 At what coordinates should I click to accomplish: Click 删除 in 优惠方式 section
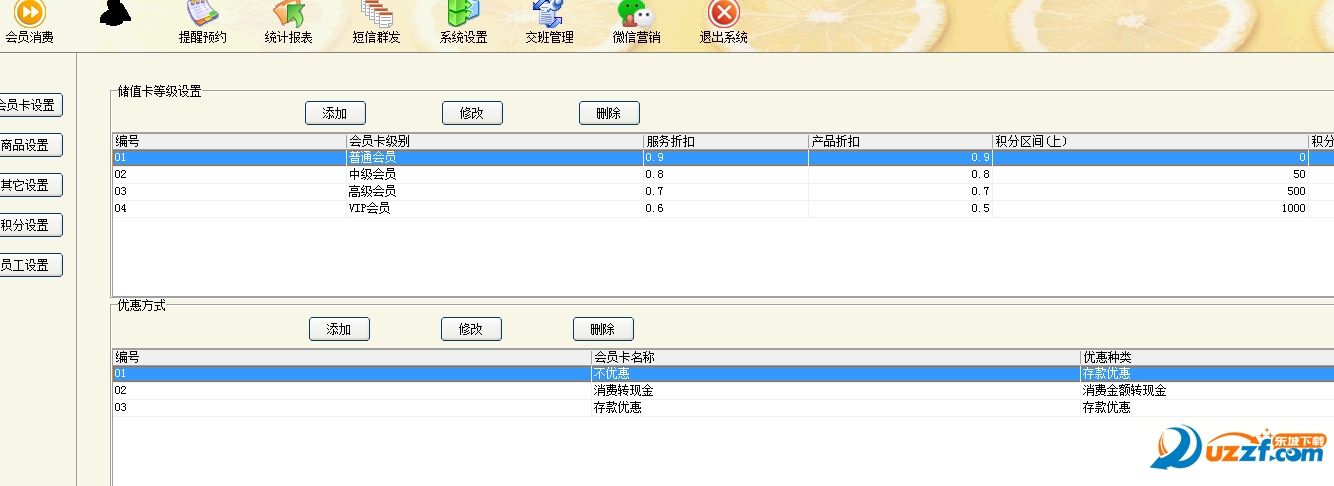coord(603,329)
